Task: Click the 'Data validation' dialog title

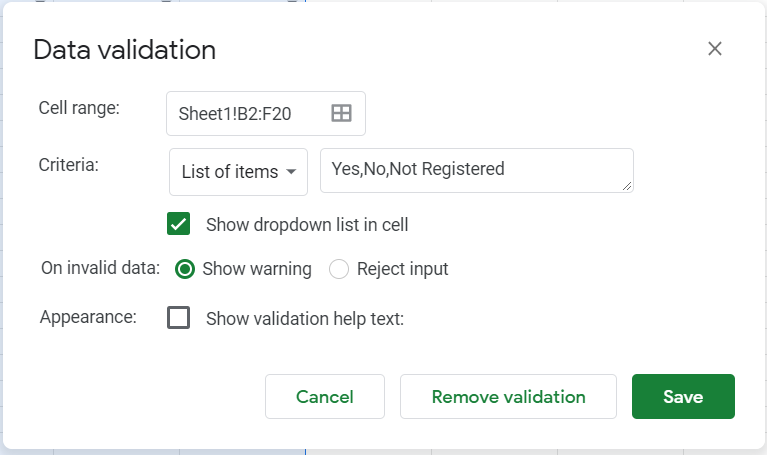Action: pyautogui.click(x=124, y=50)
